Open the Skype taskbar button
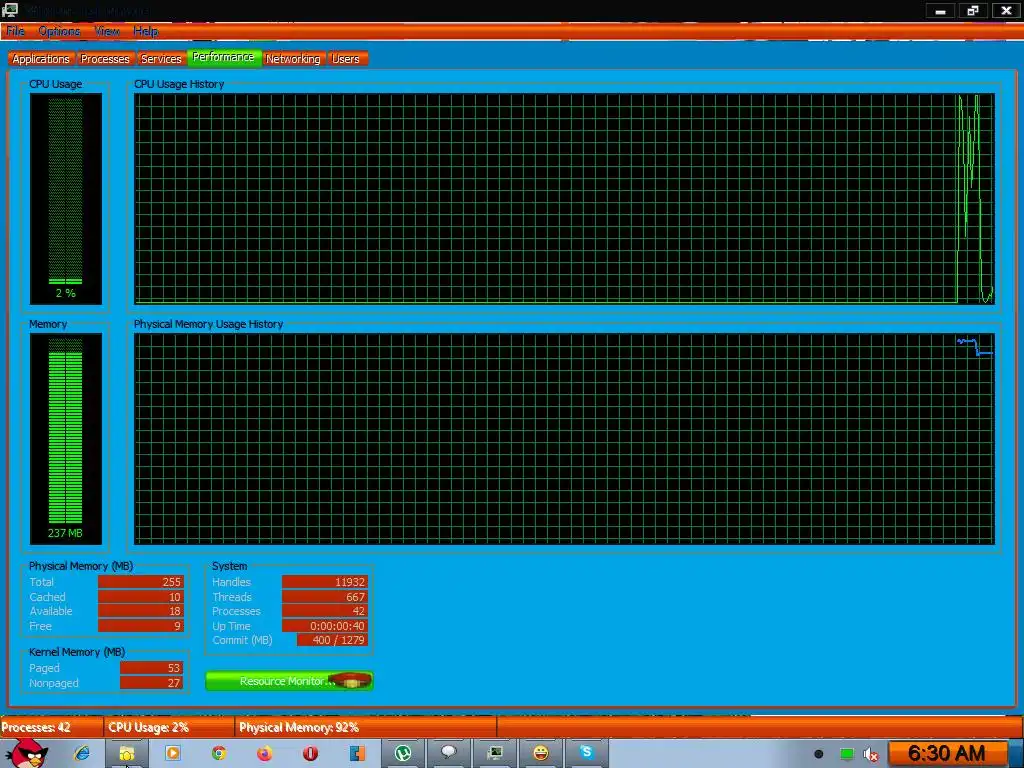Screen dimensions: 1024x768 click(586, 753)
